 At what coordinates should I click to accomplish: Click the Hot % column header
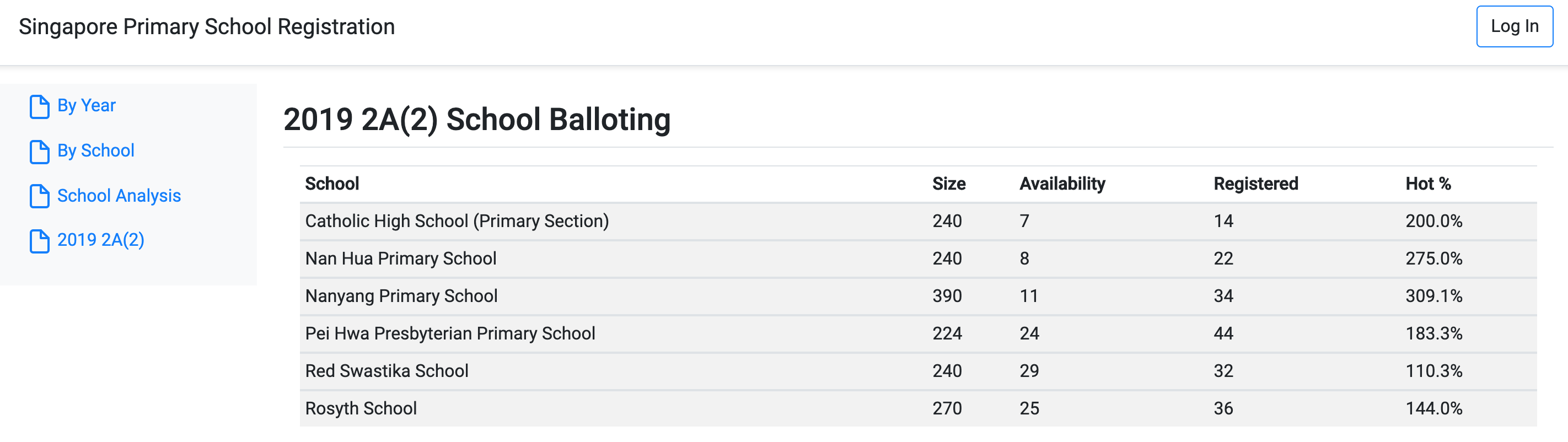point(1427,184)
